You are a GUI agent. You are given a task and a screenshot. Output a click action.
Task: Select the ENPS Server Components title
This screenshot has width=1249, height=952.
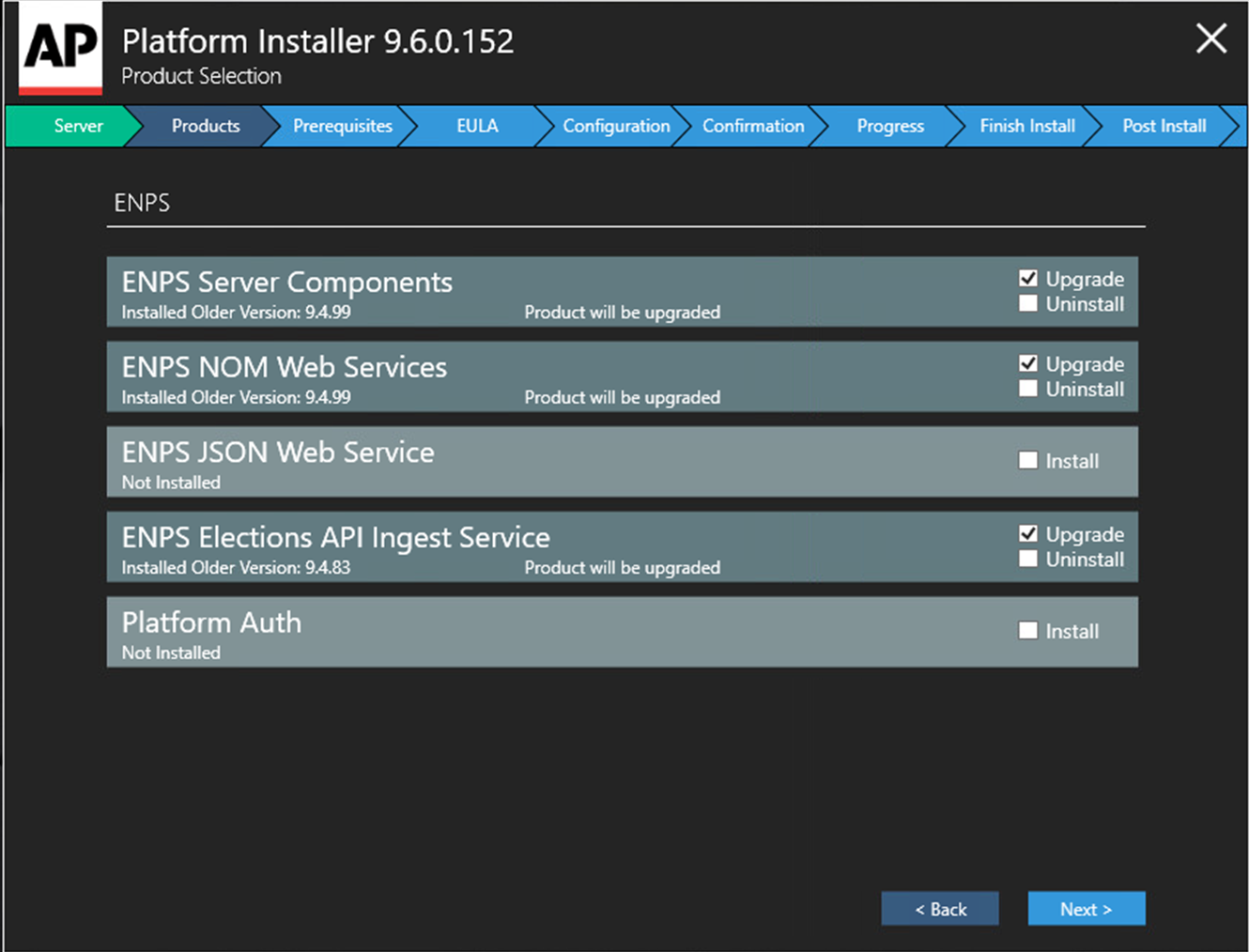point(287,283)
